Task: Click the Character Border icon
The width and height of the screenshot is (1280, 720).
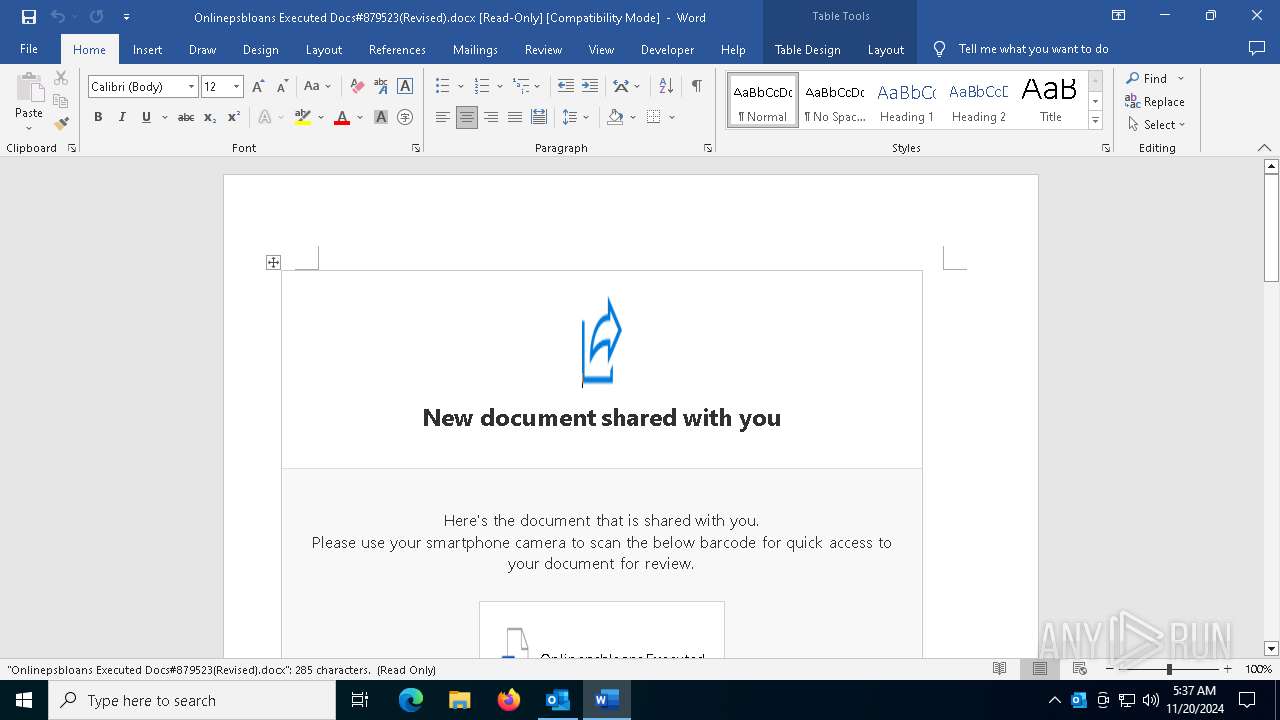Action: [405, 87]
